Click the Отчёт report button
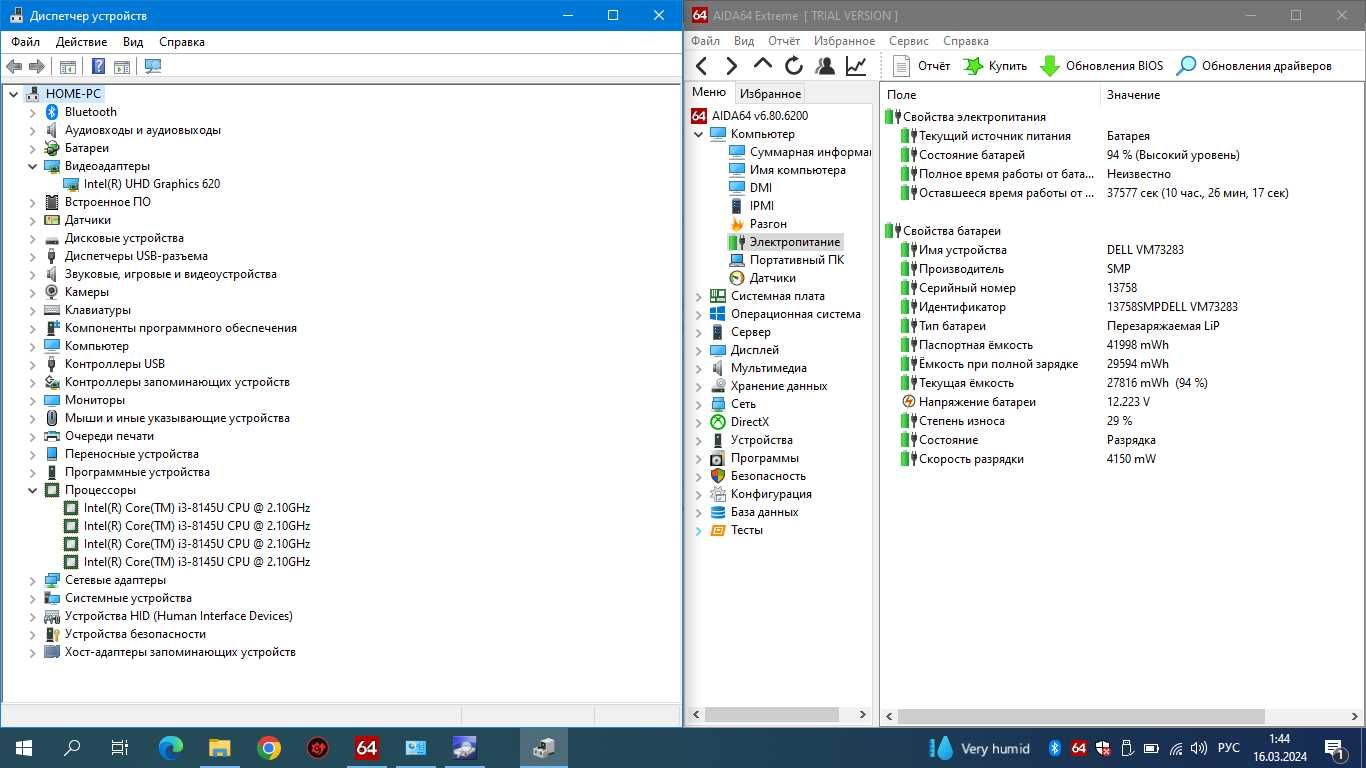 [921, 66]
